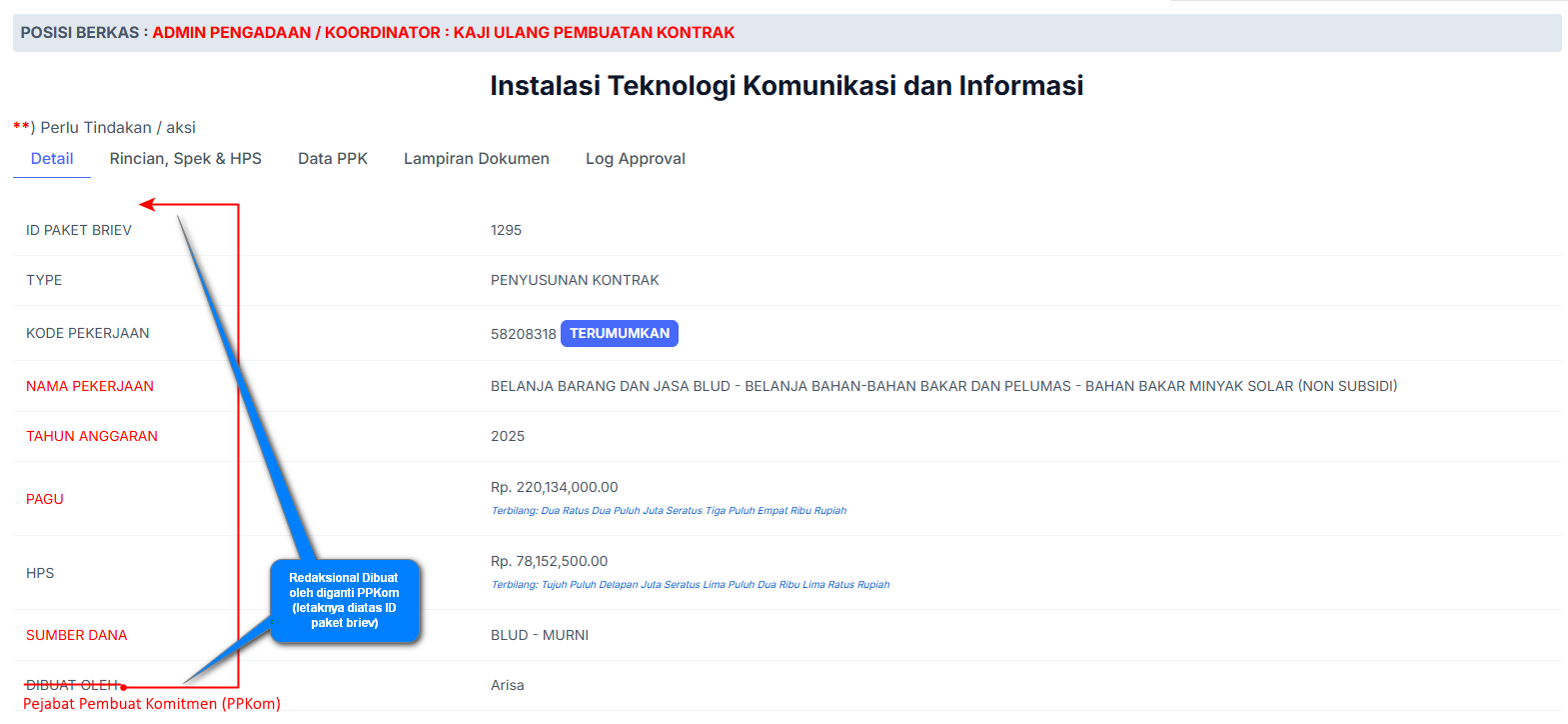This screenshot has width=1568, height=724.
Task: Open the Detail tab
Action: click(52, 159)
